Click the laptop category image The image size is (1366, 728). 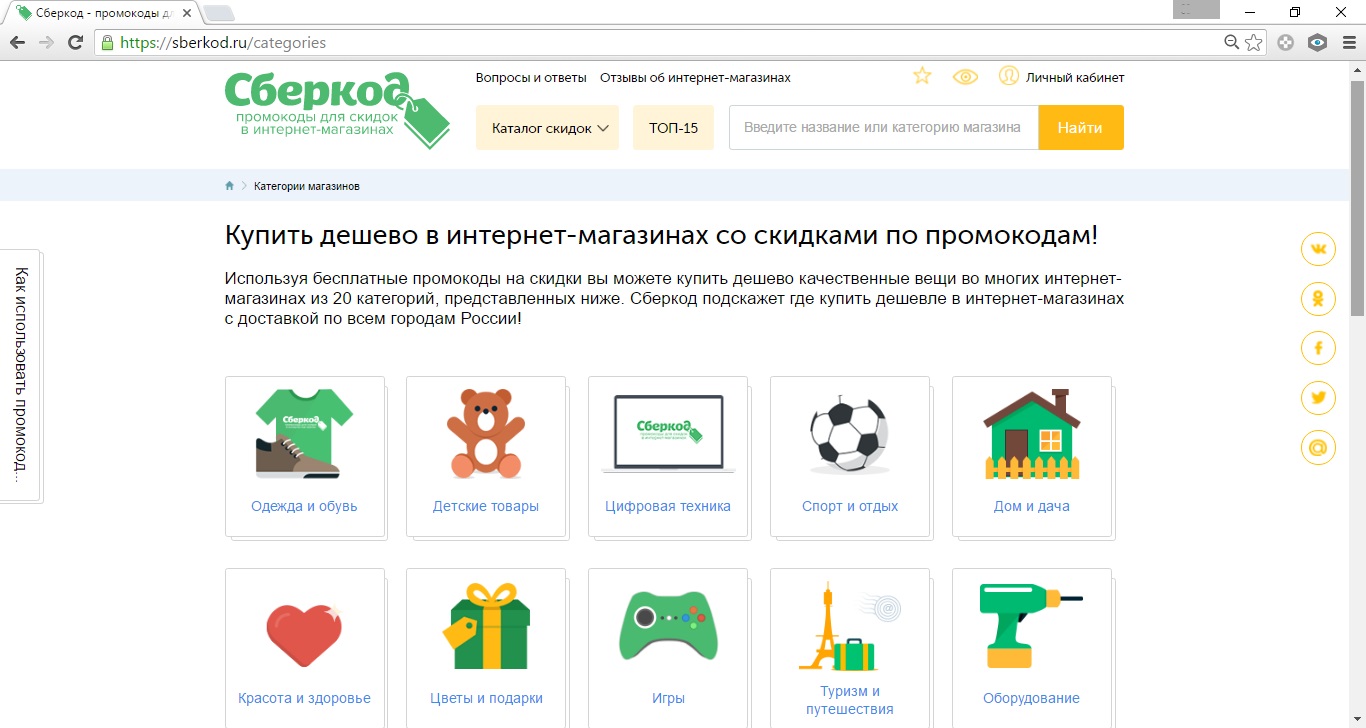point(668,433)
